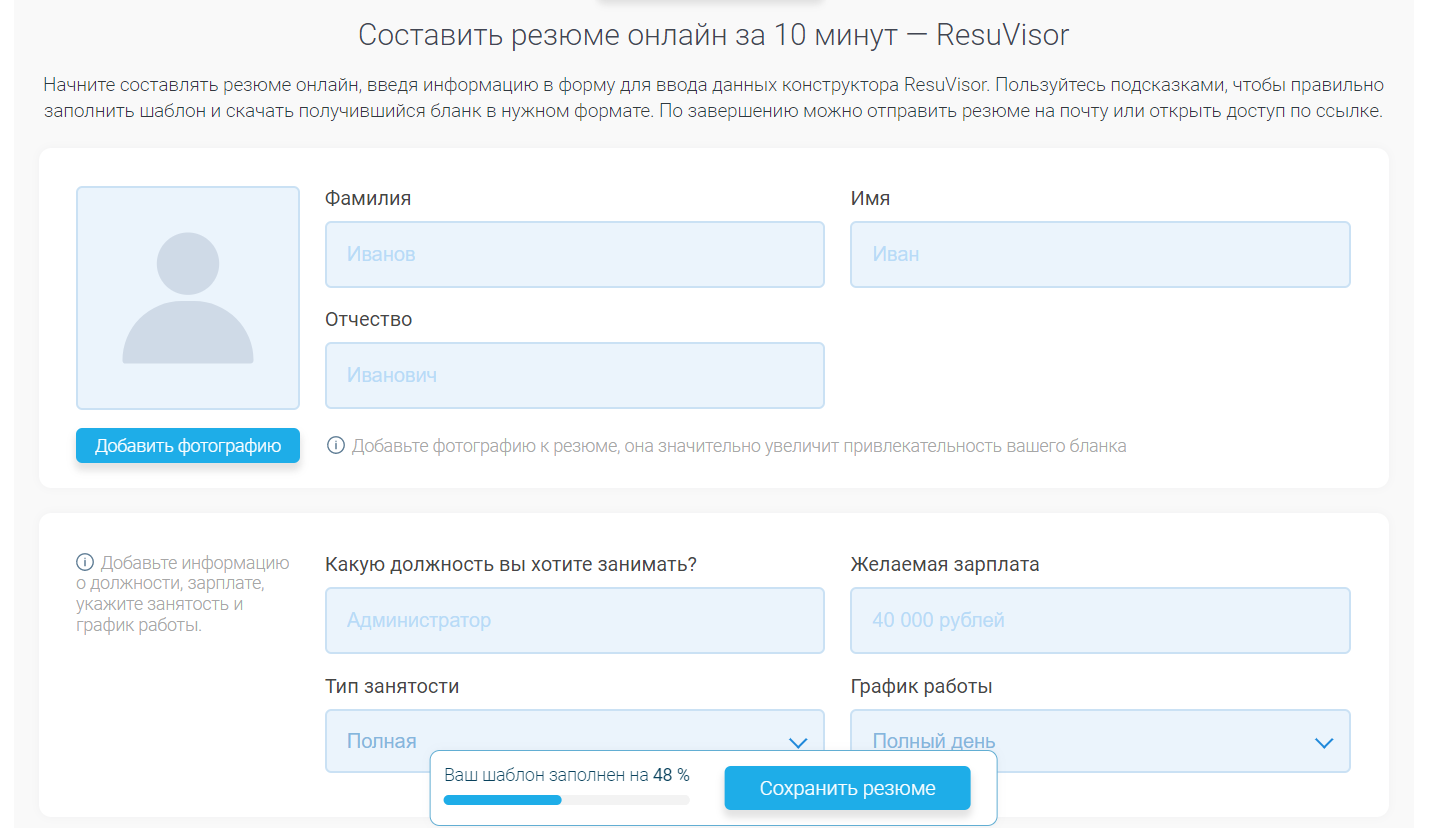
Task: Focus the 'Фамилия' input field
Action: click(x=575, y=254)
